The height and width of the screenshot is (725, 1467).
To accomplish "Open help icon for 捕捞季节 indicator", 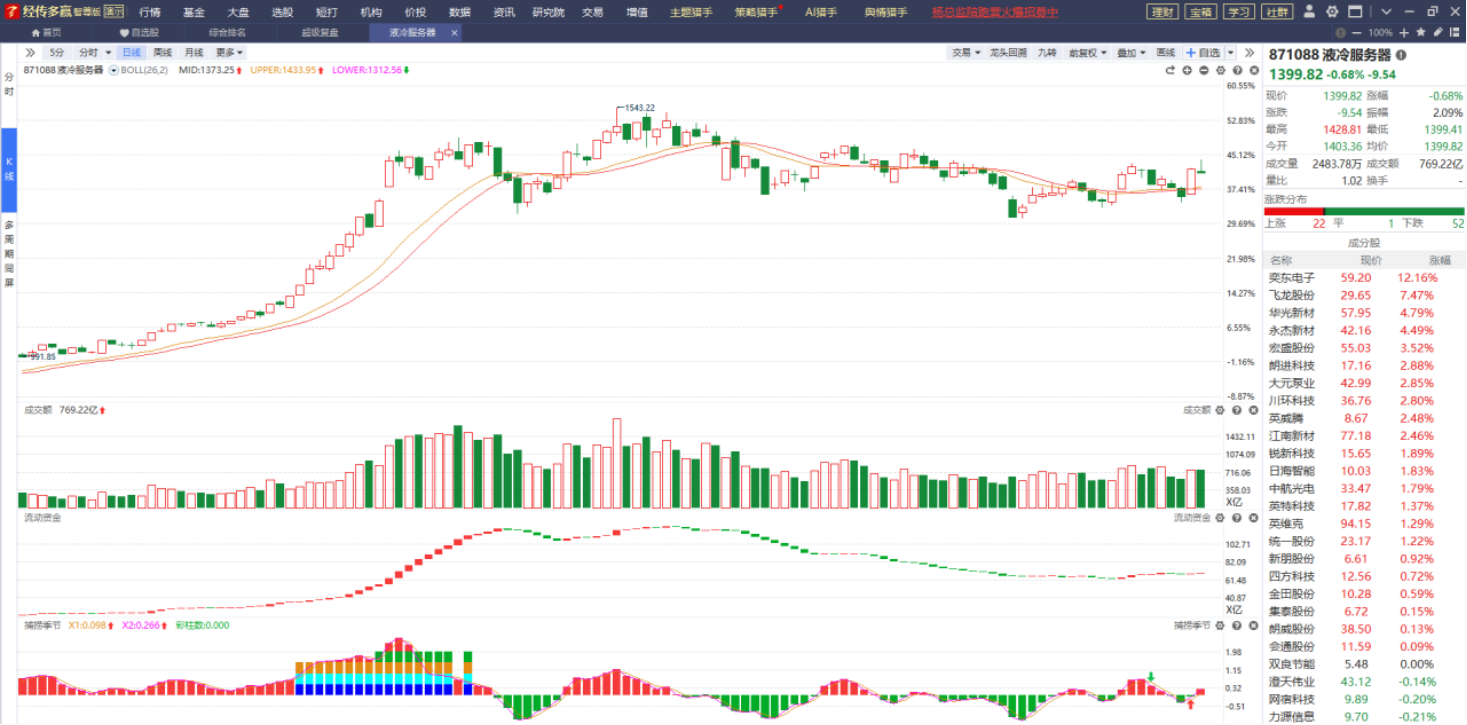I will pyautogui.click(x=1237, y=625).
